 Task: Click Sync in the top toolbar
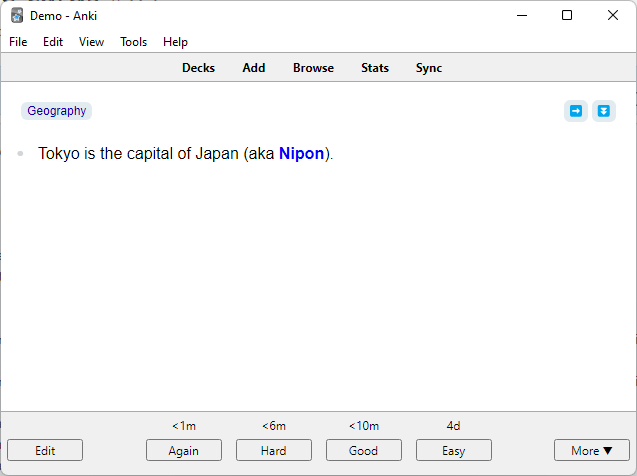click(x=429, y=68)
